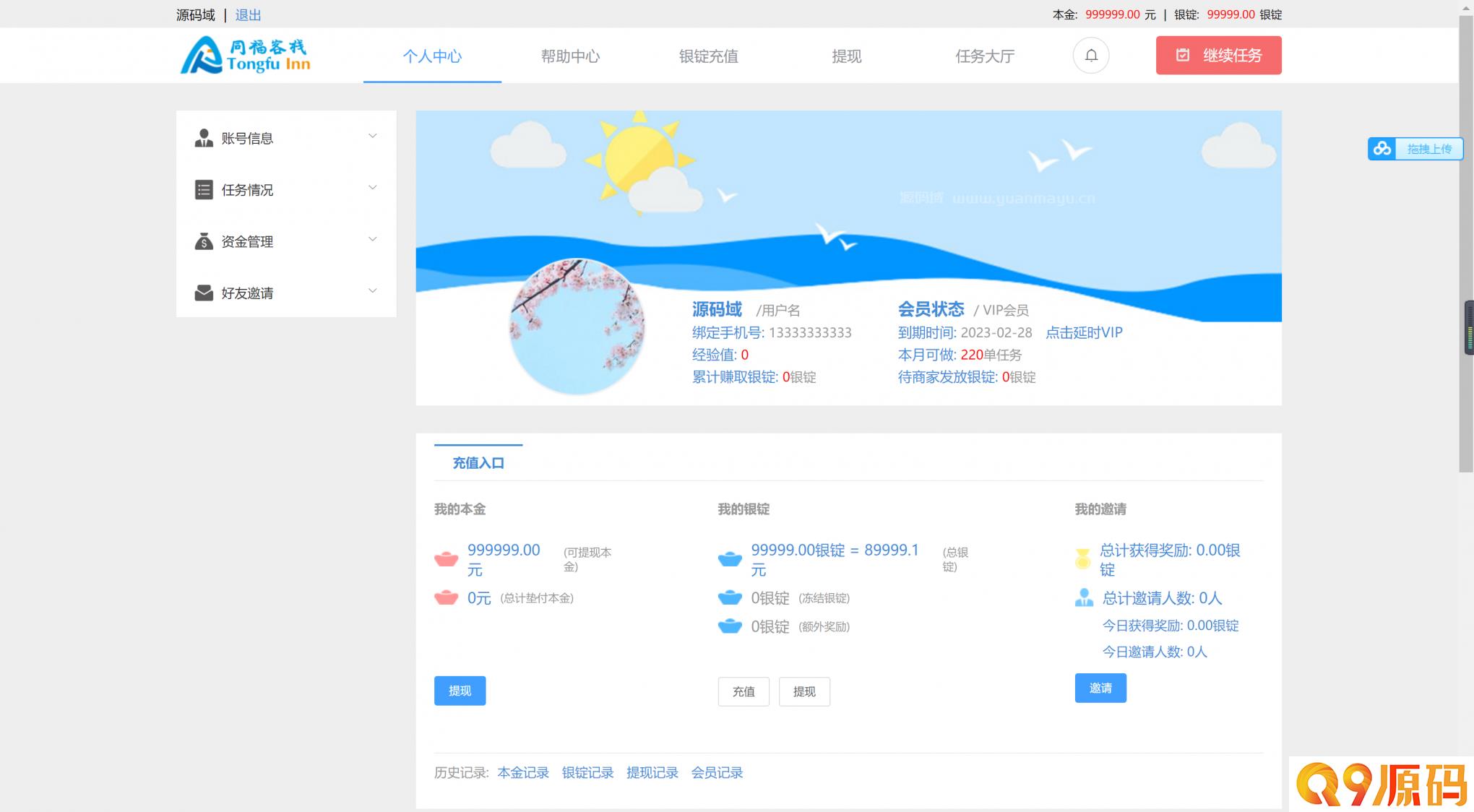
Task: Click white 提现 button under 我的银锭
Action: click(x=804, y=691)
